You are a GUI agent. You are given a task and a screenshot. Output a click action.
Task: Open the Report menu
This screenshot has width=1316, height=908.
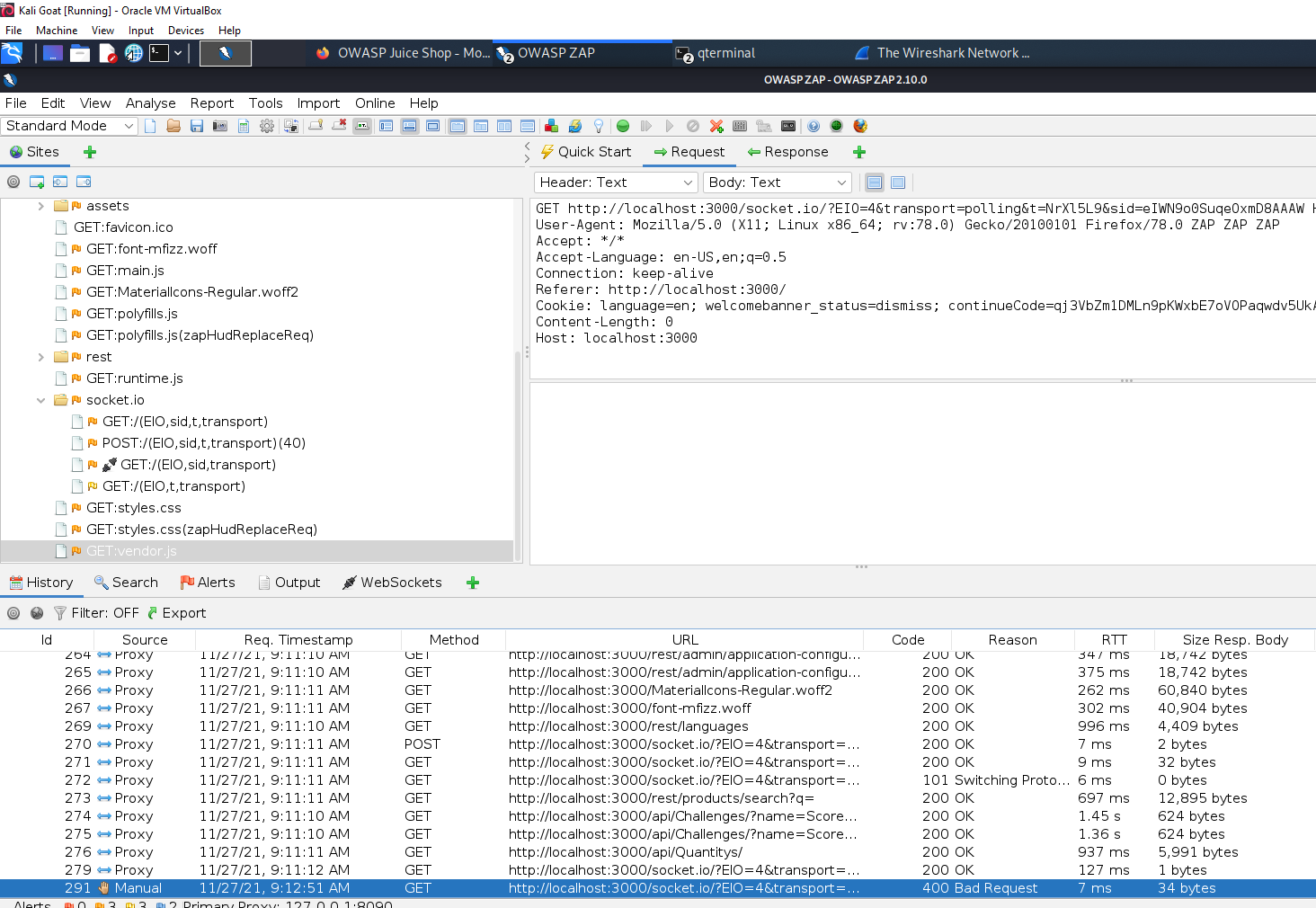(x=212, y=103)
